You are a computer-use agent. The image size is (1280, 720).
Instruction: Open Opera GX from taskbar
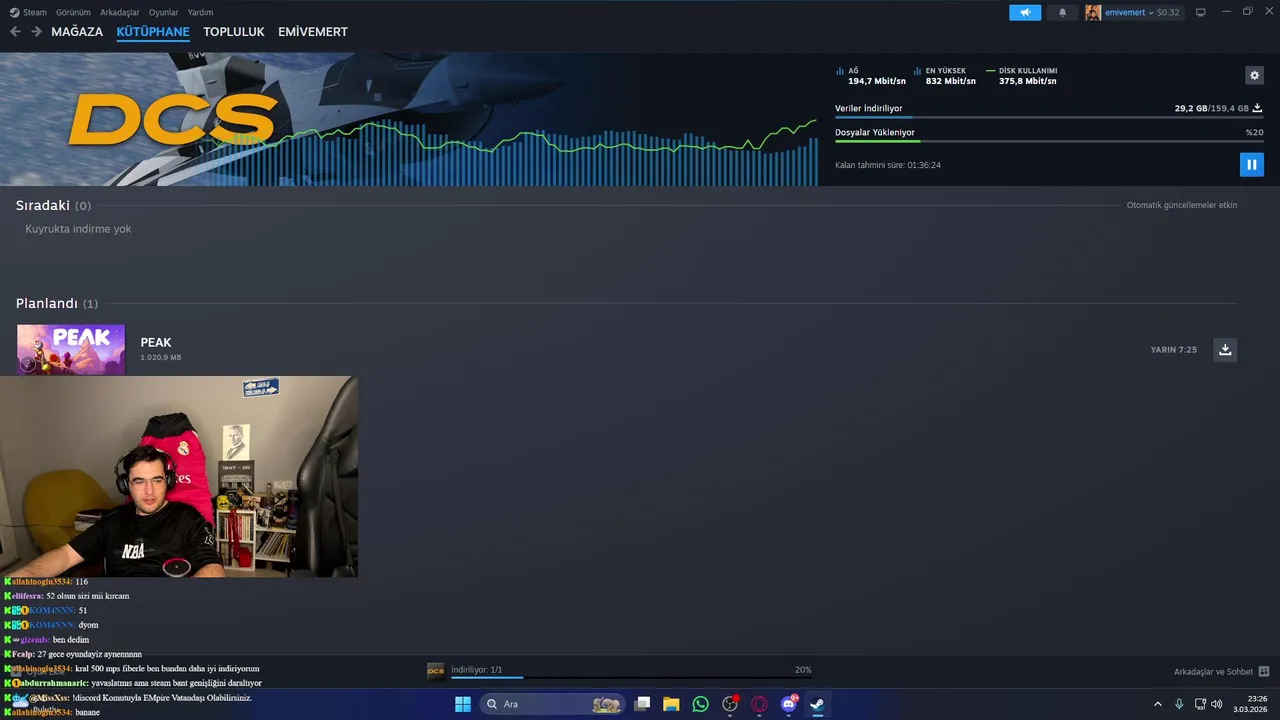759,704
